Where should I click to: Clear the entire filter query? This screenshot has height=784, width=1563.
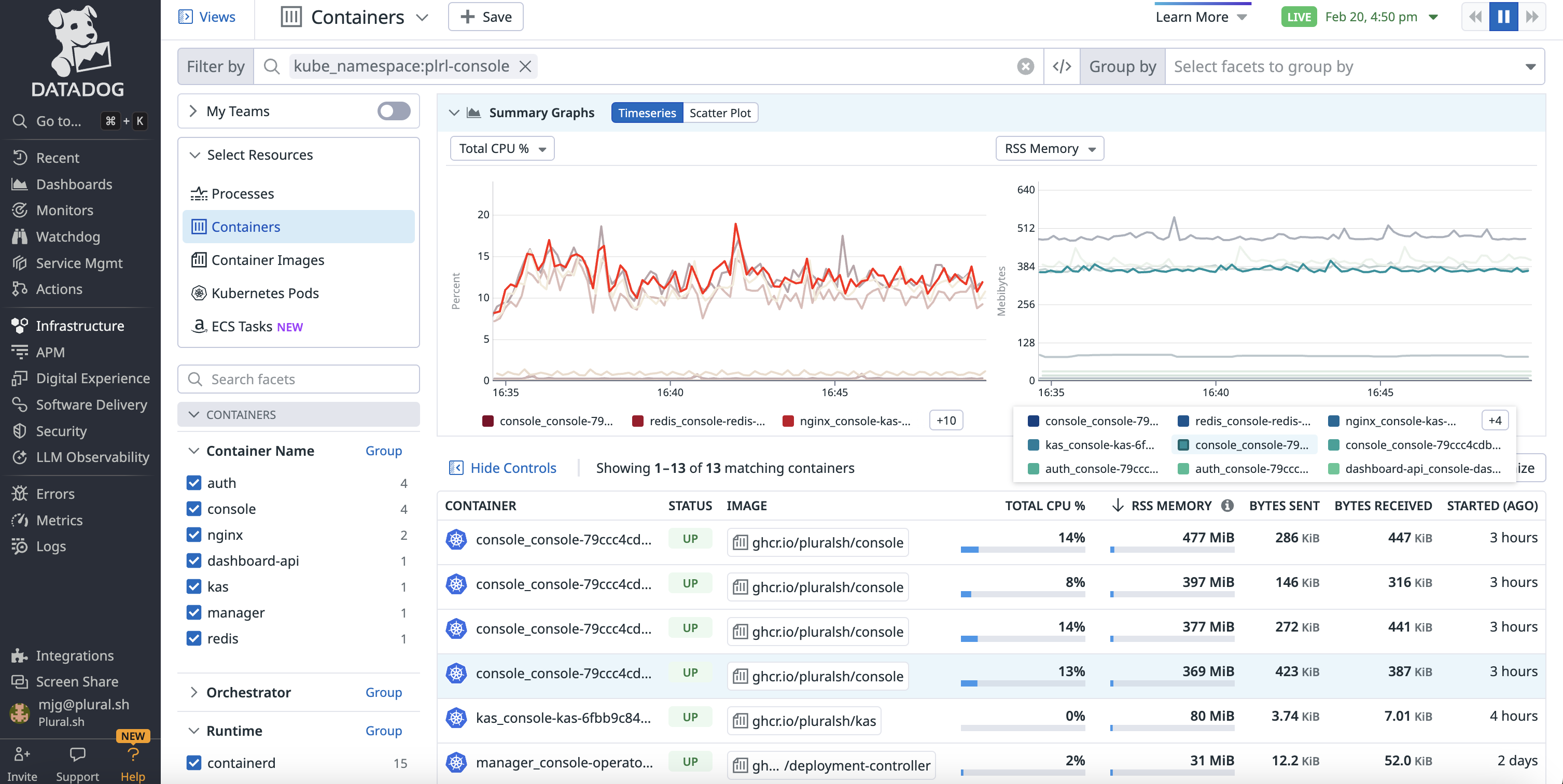coord(1025,66)
